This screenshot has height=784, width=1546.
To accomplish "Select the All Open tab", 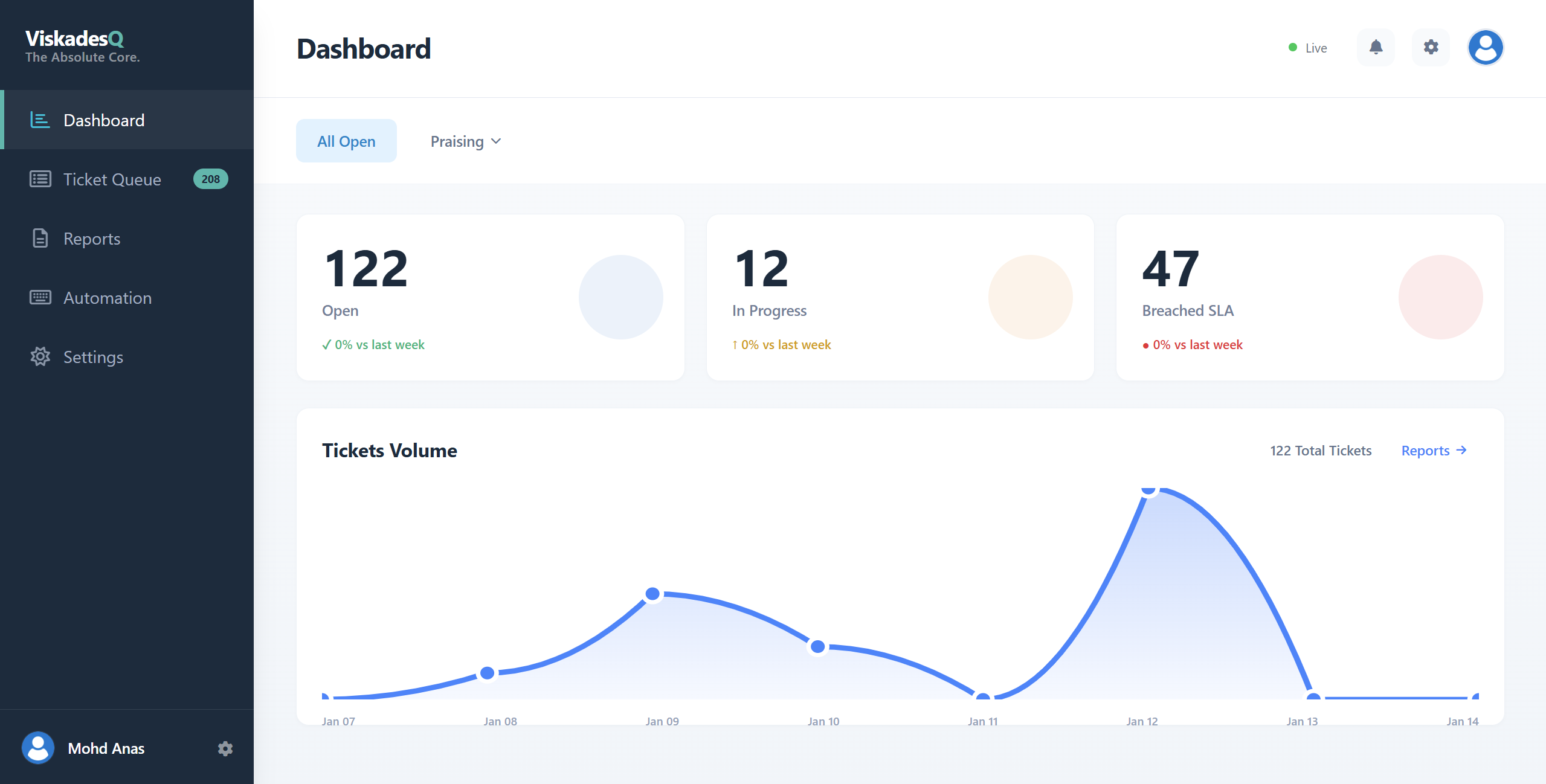I will point(346,141).
